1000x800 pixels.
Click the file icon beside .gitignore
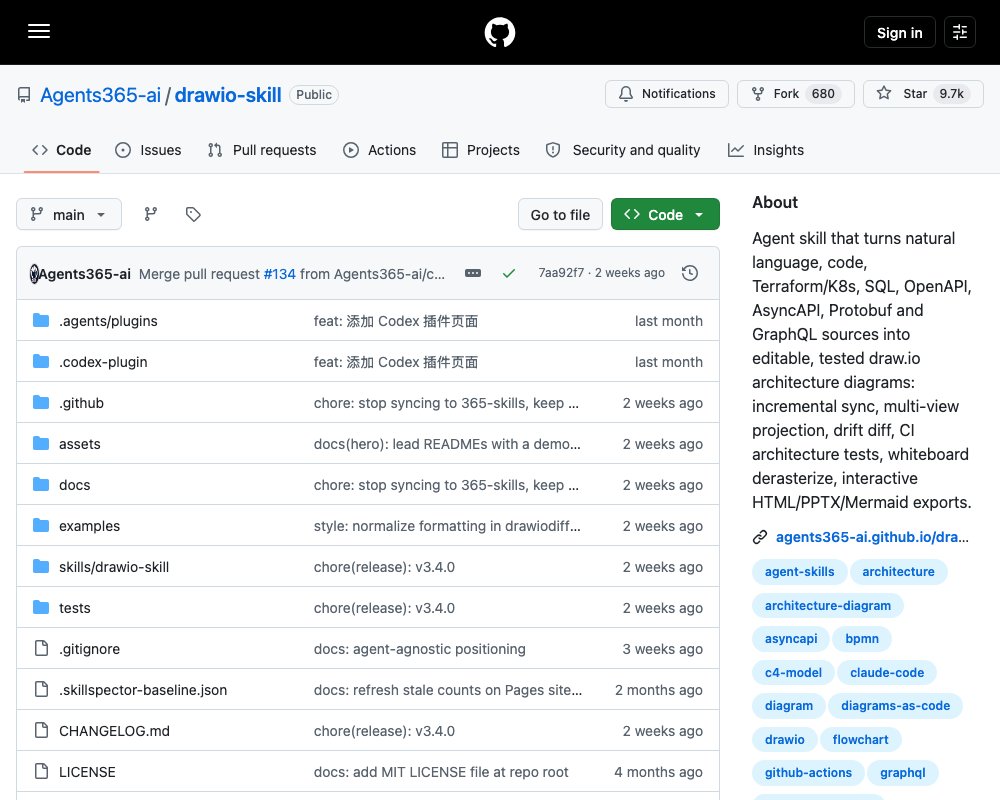(x=41, y=648)
